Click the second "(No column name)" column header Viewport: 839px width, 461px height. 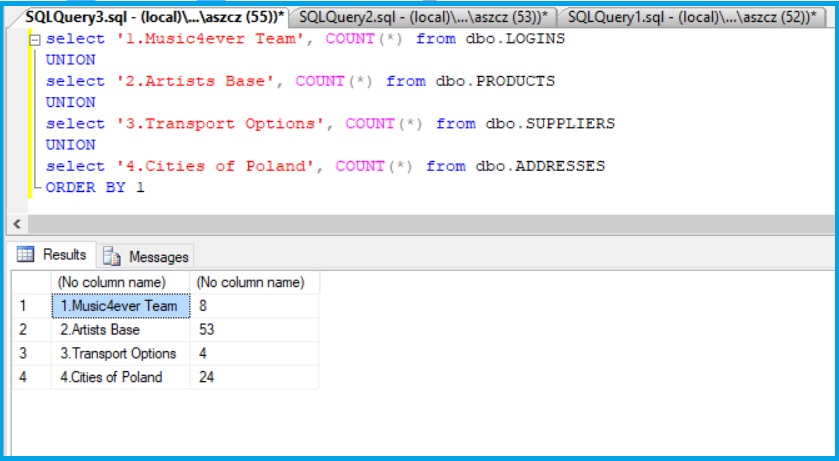click(x=249, y=282)
